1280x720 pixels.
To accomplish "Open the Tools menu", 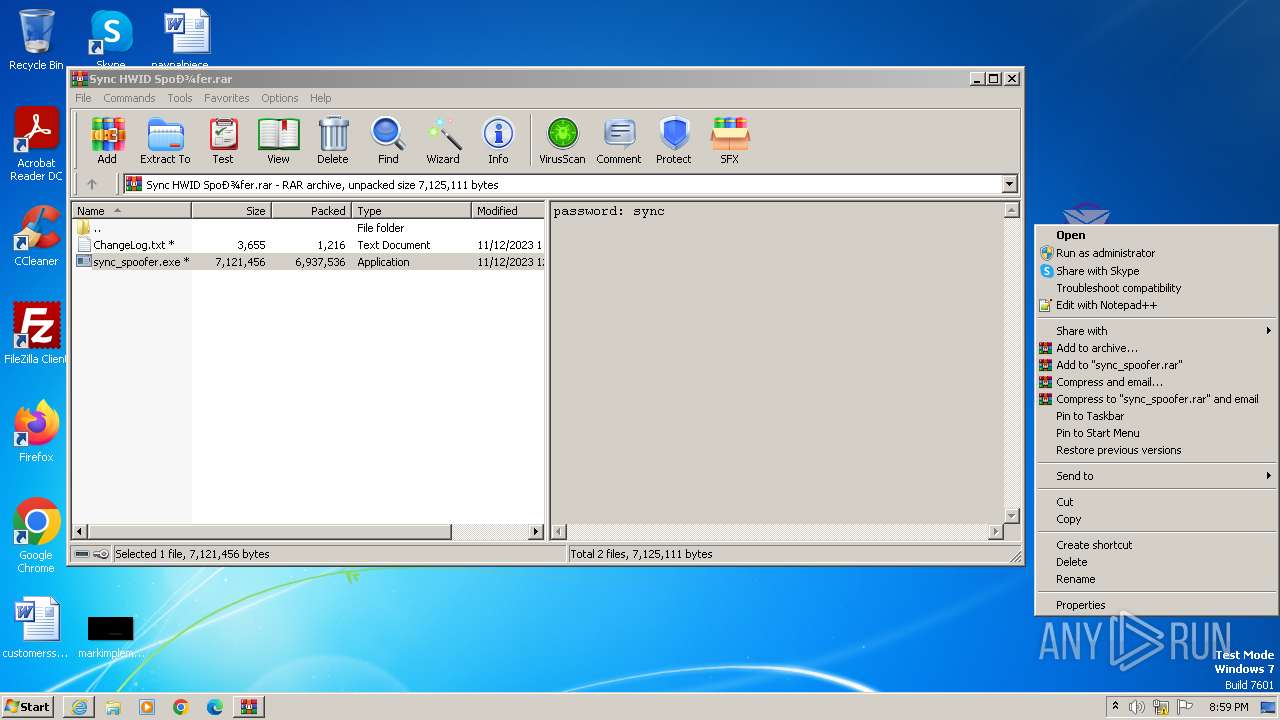I will [x=180, y=98].
